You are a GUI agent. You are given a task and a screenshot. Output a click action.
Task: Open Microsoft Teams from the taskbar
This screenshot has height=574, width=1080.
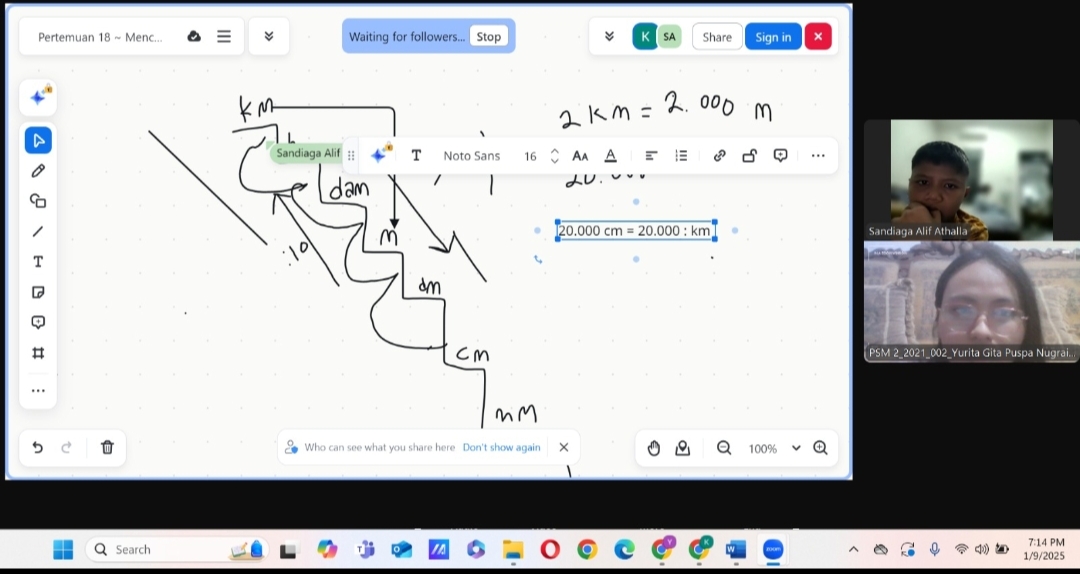364,549
